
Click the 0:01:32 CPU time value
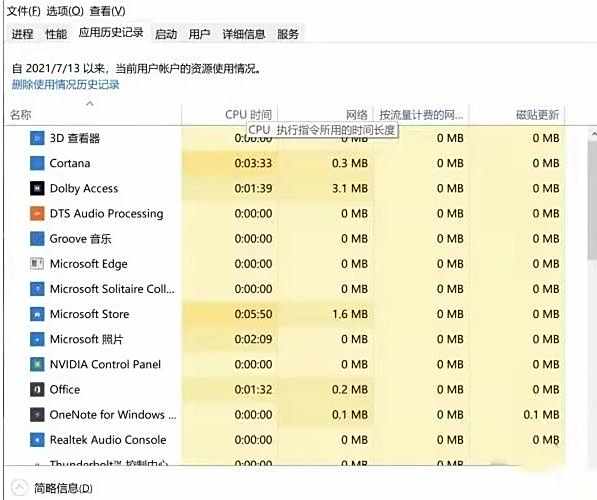[x=253, y=390]
